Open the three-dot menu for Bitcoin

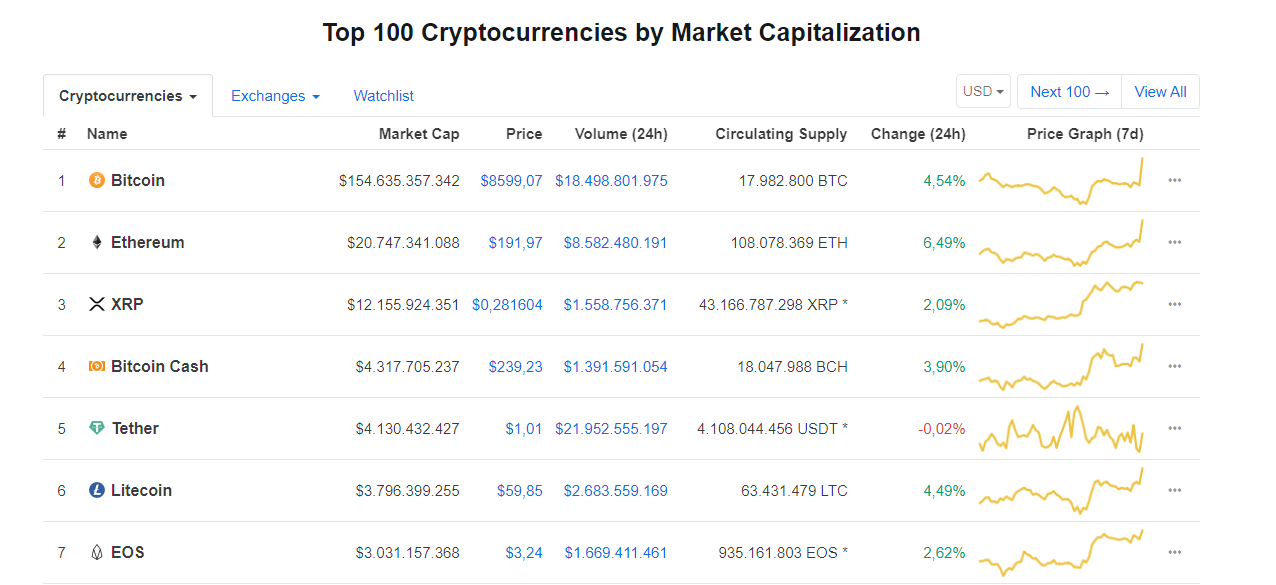(1175, 181)
